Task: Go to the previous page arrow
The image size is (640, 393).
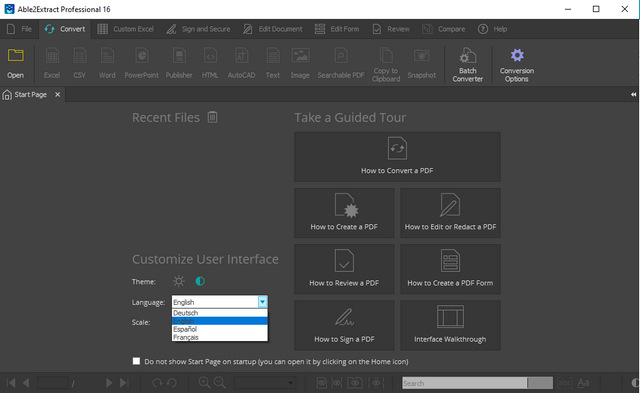Action: (26, 383)
